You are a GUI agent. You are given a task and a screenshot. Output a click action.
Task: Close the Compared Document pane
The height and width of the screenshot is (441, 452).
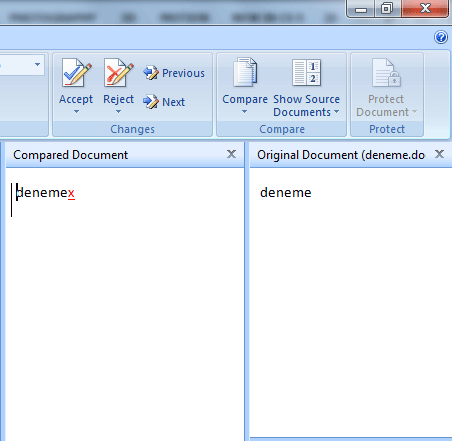(231, 154)
